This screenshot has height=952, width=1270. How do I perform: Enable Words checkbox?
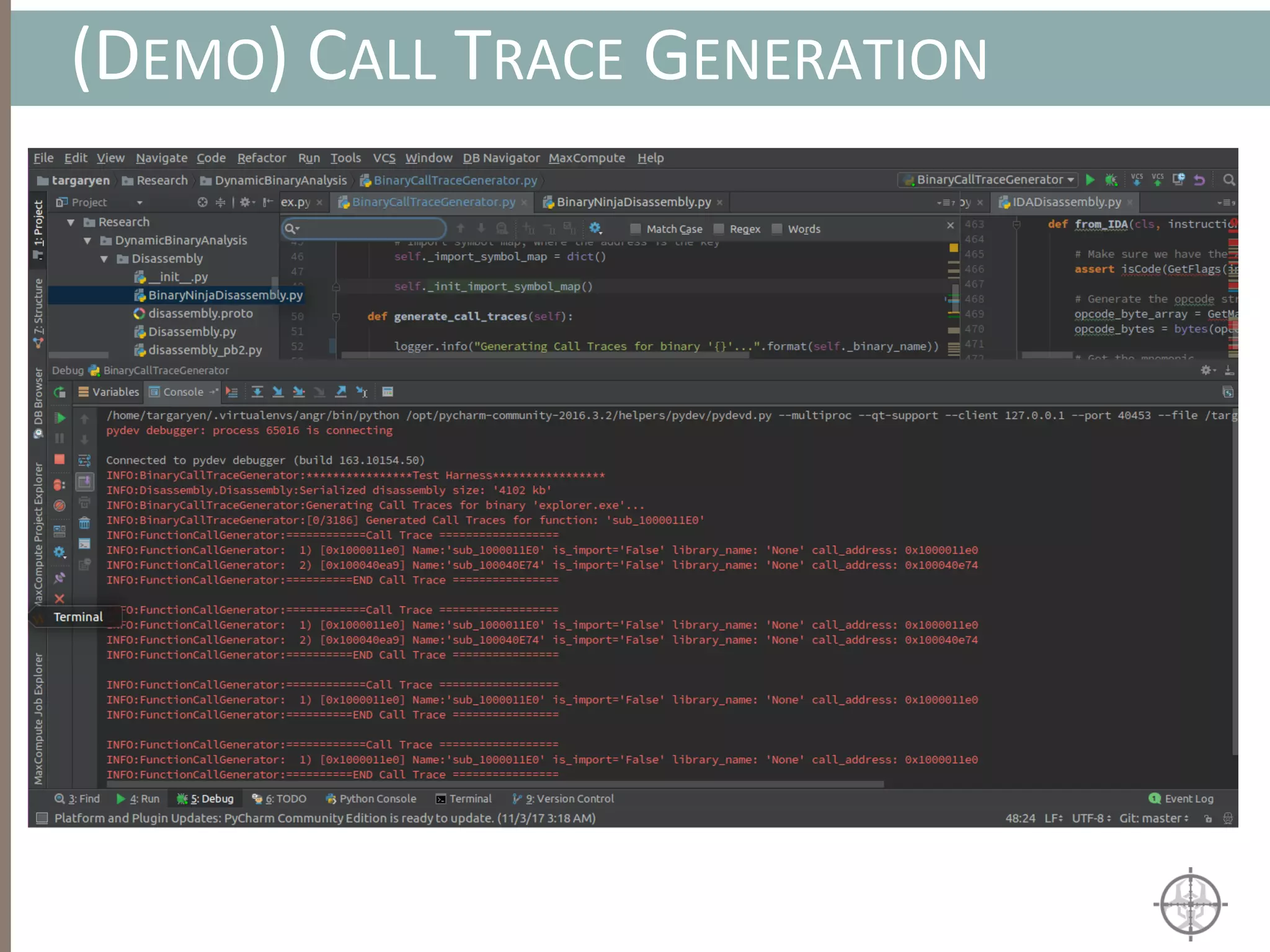tap(777, 229)
